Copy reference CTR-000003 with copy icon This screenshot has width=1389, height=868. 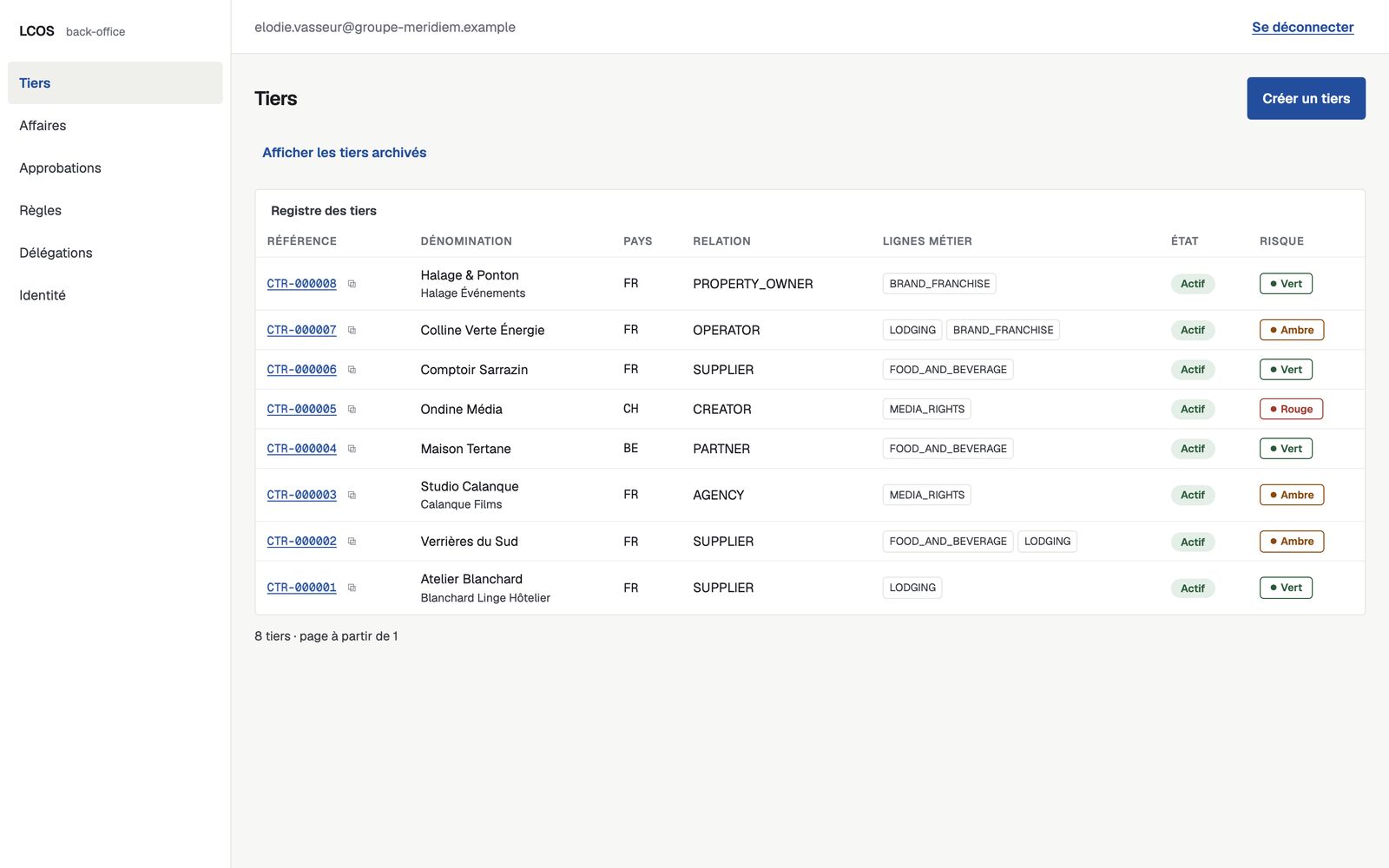point(352,495)
